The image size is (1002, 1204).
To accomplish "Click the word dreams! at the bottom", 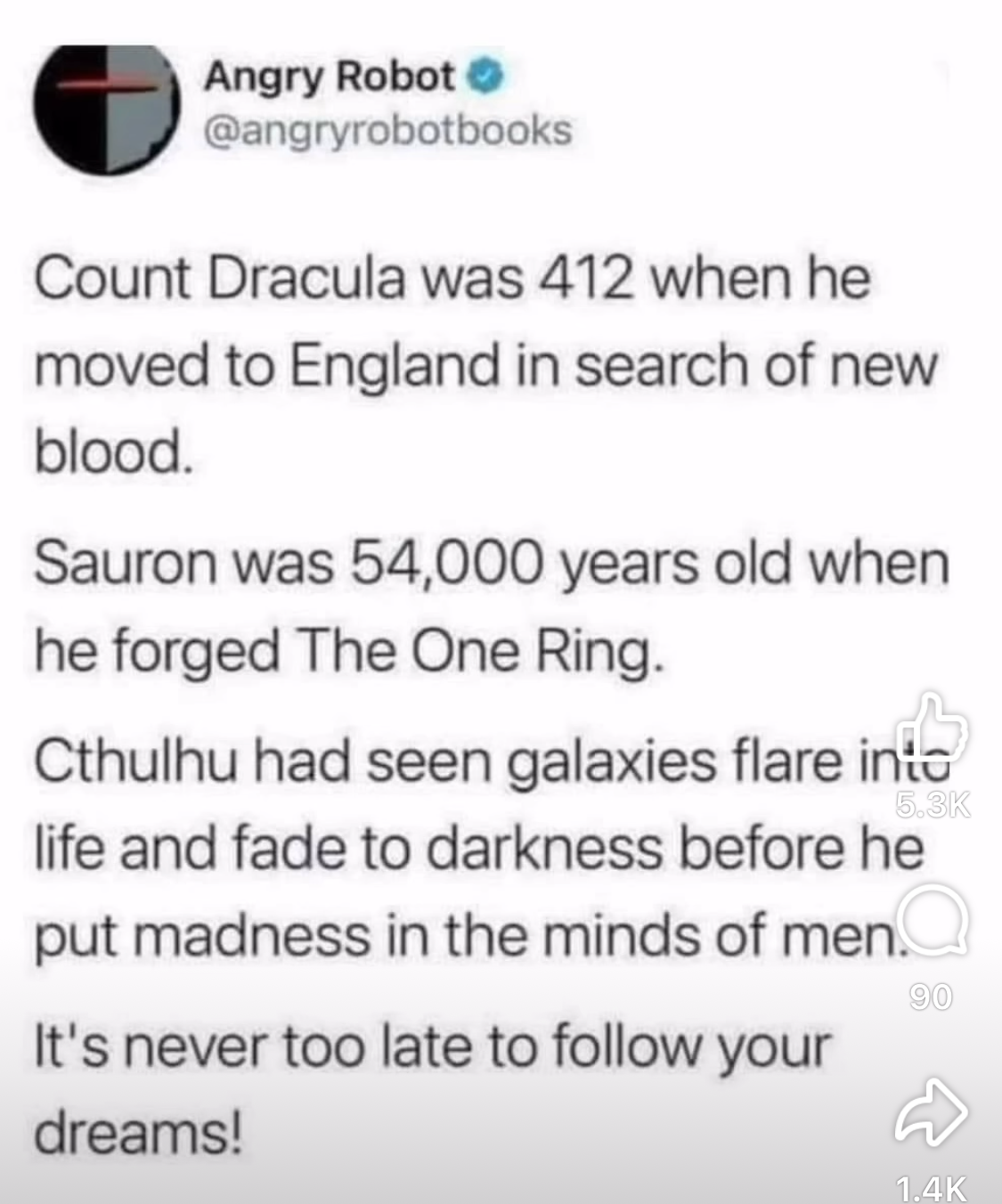I will tap(138, 1131).
